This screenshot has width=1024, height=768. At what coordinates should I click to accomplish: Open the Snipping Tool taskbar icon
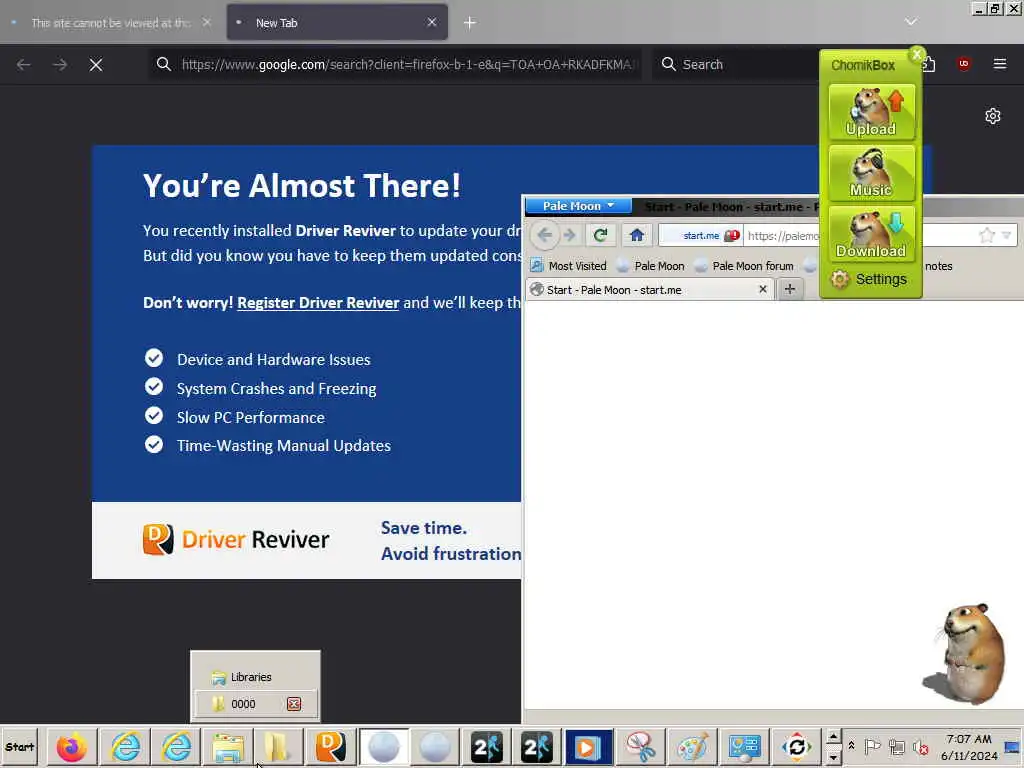tap(641, 747)
